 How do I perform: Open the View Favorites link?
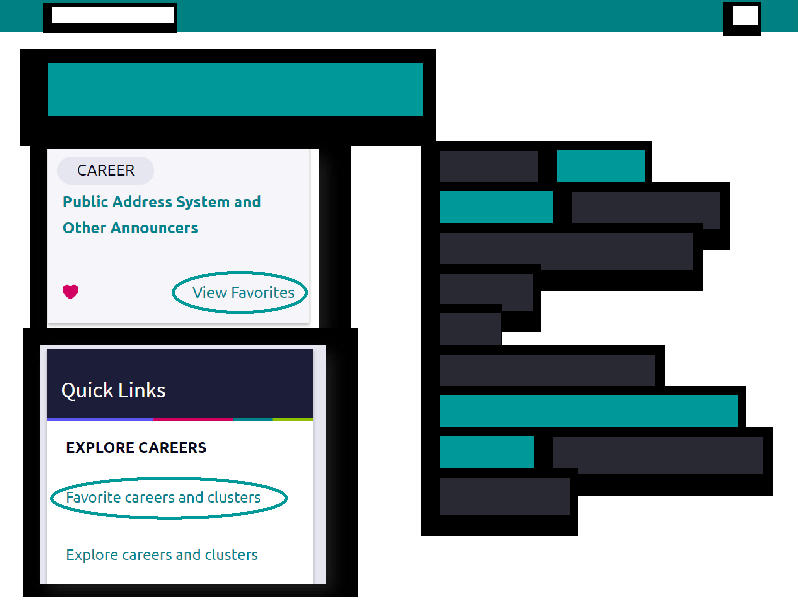coord(243,292)
